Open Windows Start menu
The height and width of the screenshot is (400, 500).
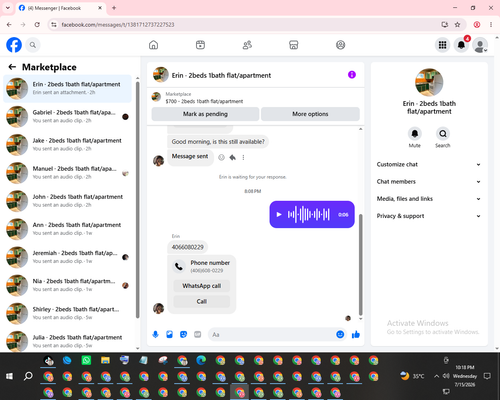[9, 376]
